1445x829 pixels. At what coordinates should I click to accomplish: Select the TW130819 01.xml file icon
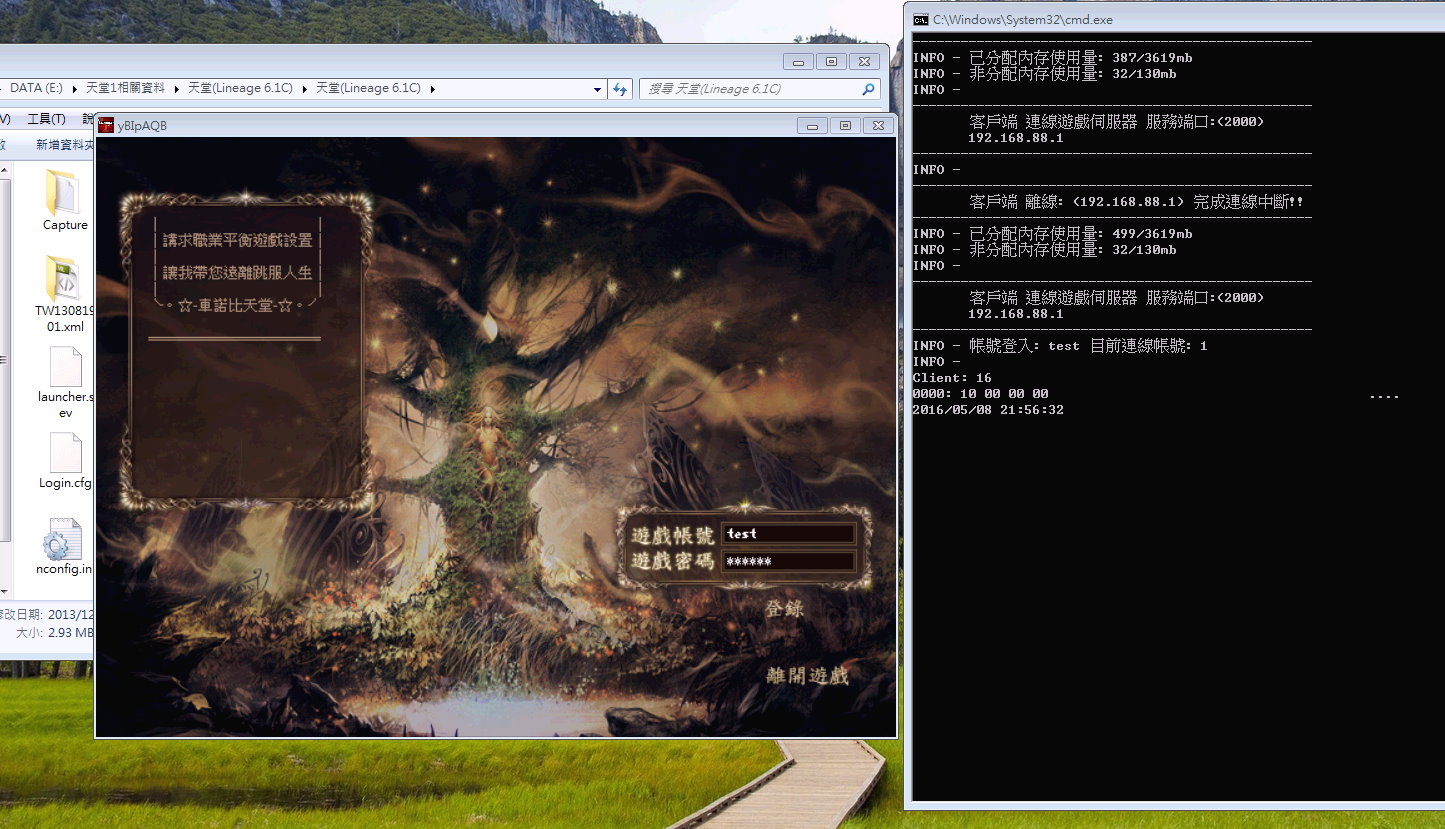(62, 279)
